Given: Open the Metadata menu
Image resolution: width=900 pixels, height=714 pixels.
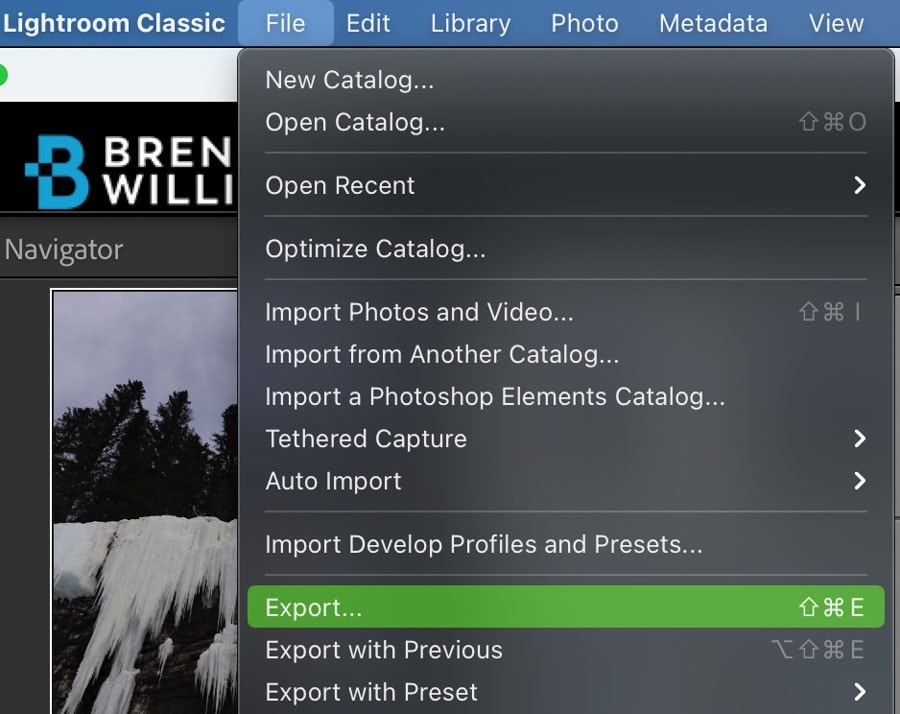Looking at the screenshot, I should point(713,24).
